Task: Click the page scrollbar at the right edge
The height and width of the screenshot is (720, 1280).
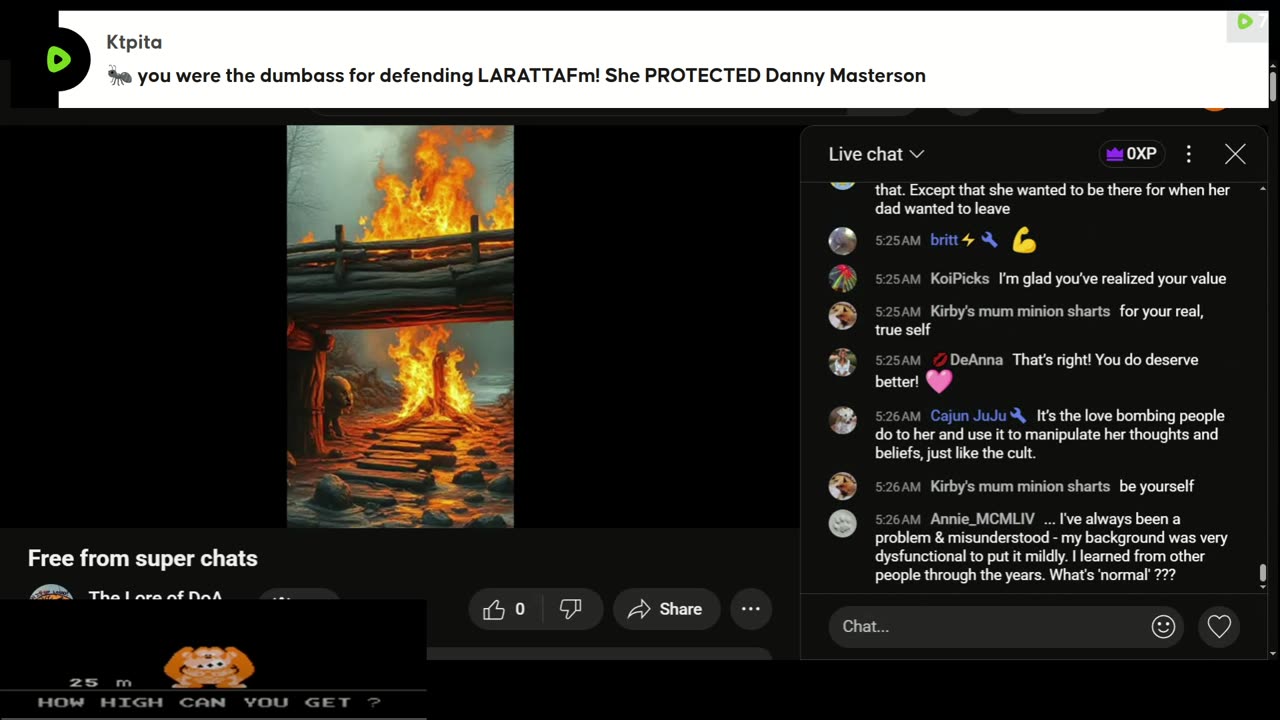Action: (x=1273, y=86)
